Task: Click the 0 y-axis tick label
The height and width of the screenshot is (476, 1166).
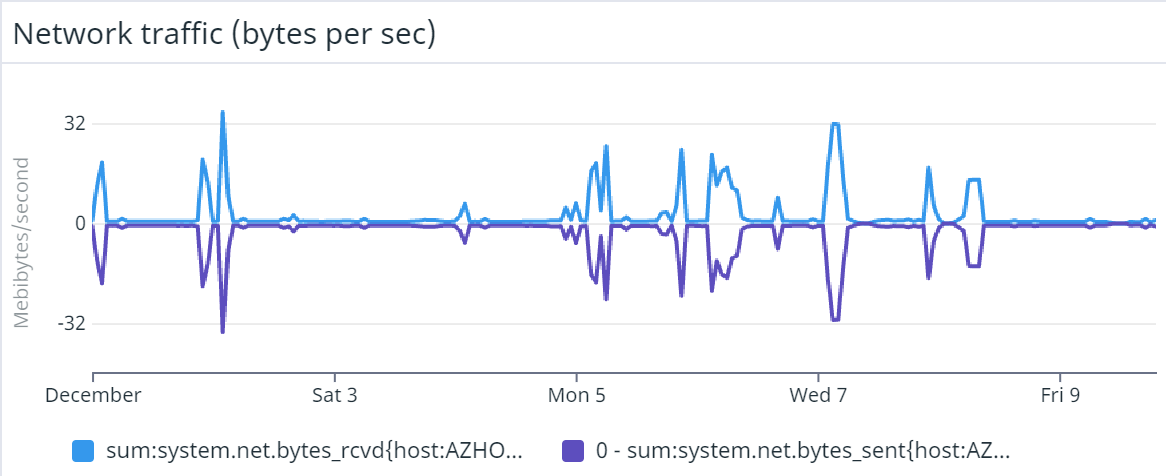Action: click(79, 224)
